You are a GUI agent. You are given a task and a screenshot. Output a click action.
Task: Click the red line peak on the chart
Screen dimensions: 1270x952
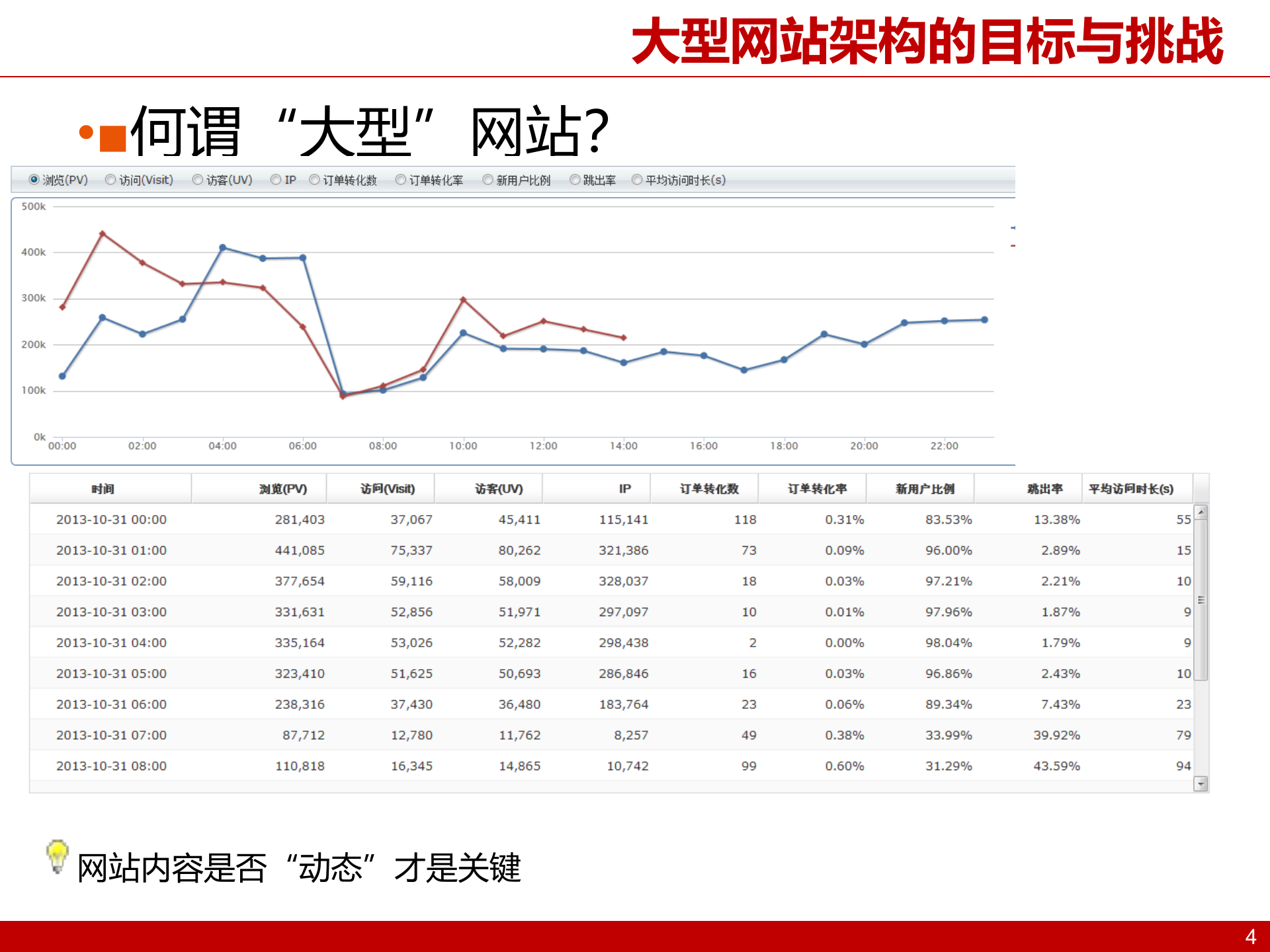tap(103, 233)
